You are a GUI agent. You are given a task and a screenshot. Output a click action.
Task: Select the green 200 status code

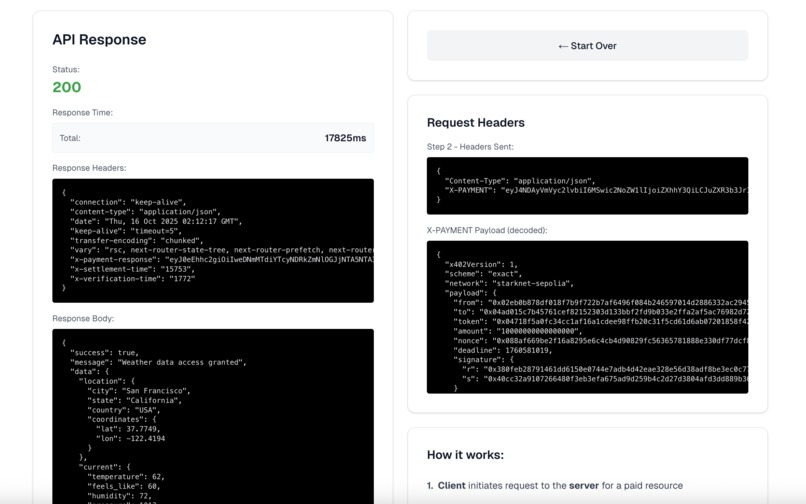67,87
